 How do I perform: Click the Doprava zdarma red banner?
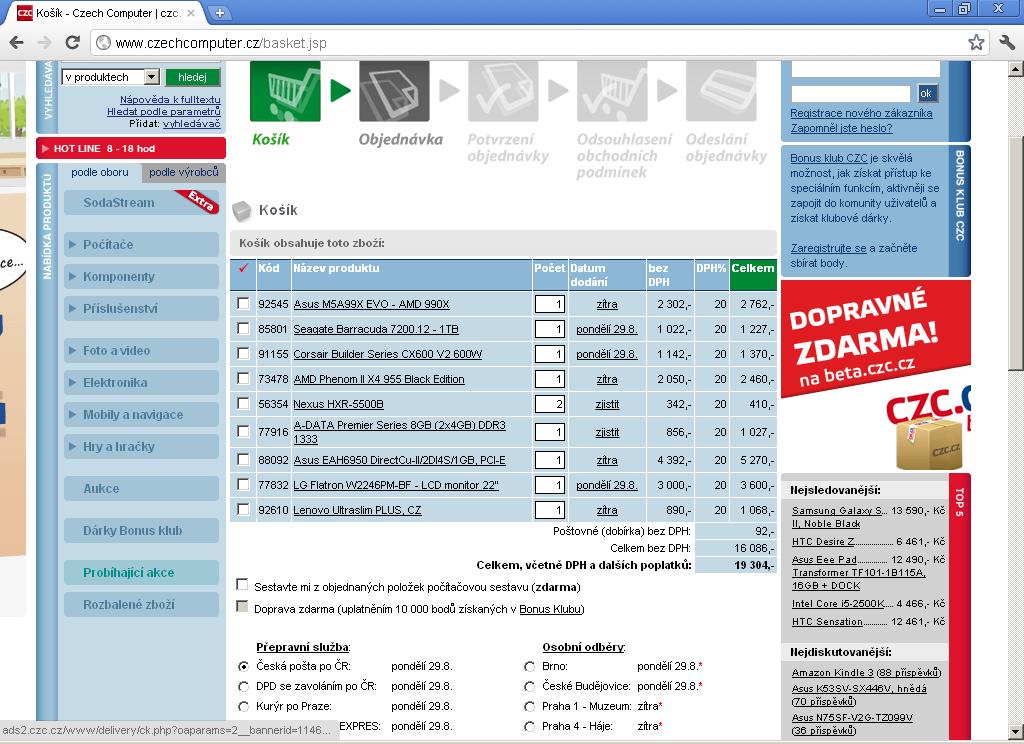pyautogui.click(x=876, y=340)
